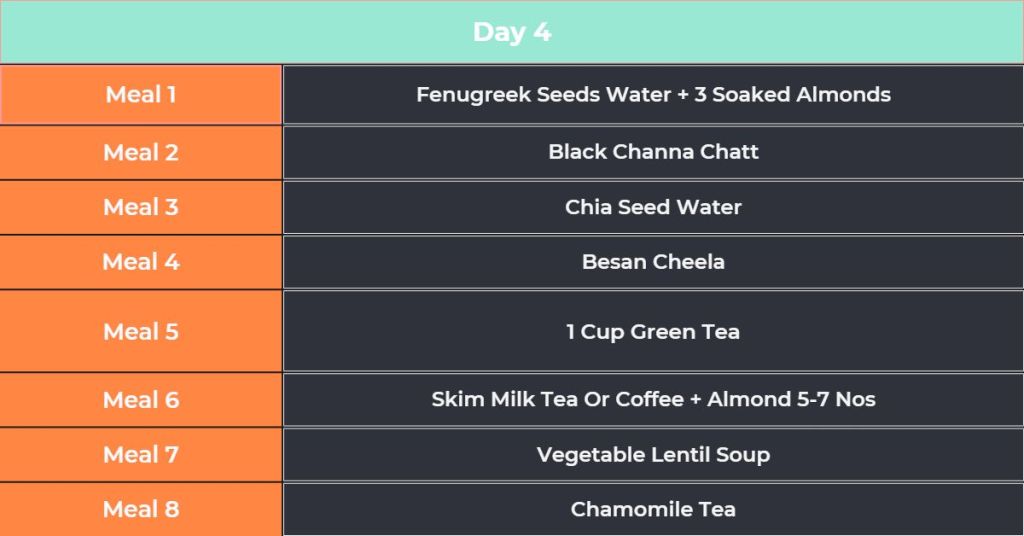This screenshot has width=1024, height=536.
Task: Select the Meal 6 label cell
Action: pyautogui.click(x=141, y=400)
